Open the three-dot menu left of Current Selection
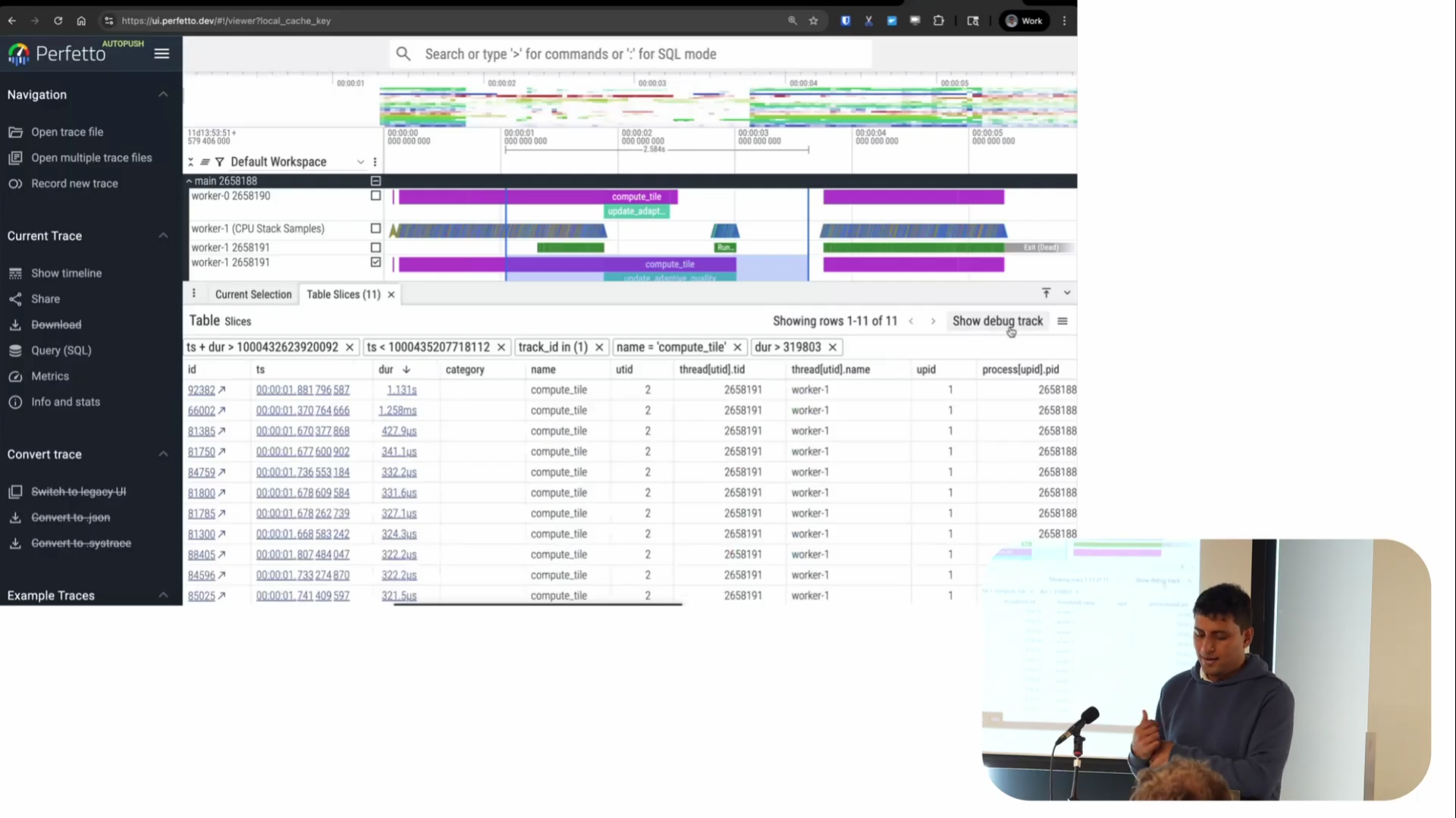The image size is (1456, 818). click(194, 293)
